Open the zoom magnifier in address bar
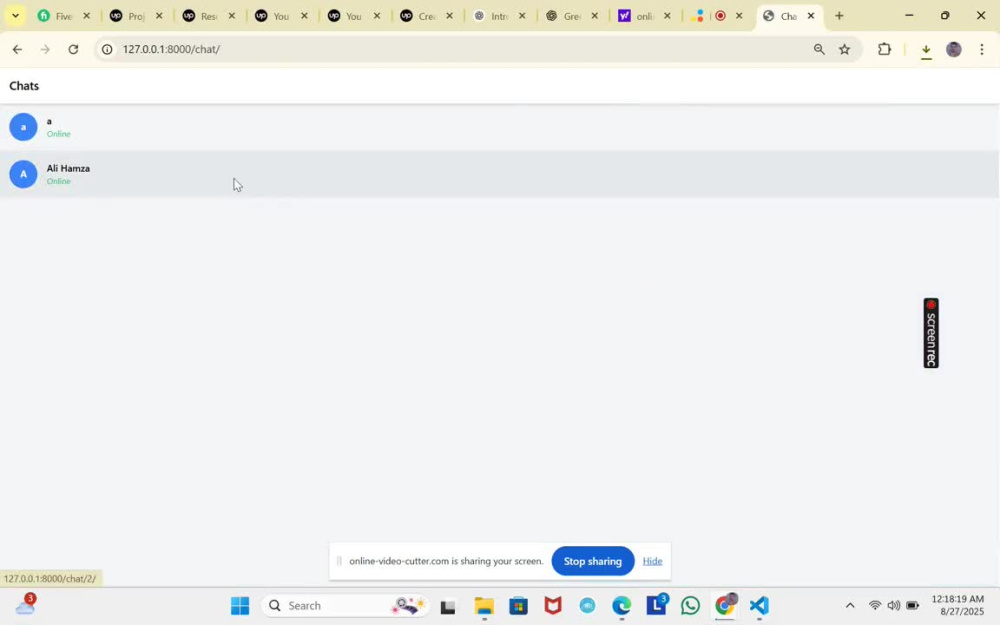Screen dimensions: 1000x625 (x=819, y=49)
